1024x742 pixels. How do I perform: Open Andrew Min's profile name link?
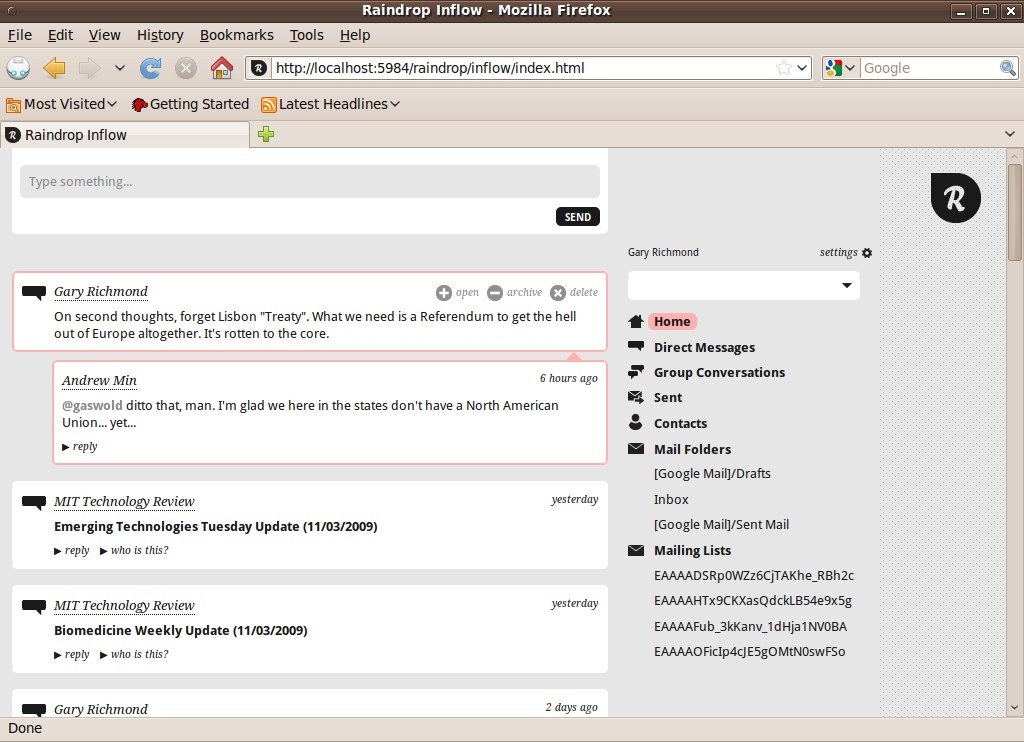click(x=99, y=381)
